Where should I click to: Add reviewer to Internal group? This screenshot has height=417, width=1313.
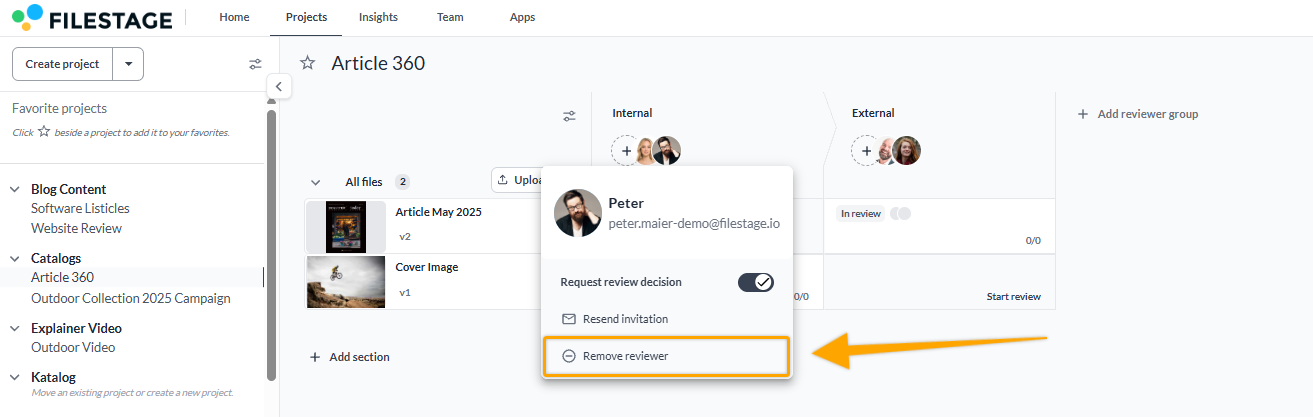point(627,151)
